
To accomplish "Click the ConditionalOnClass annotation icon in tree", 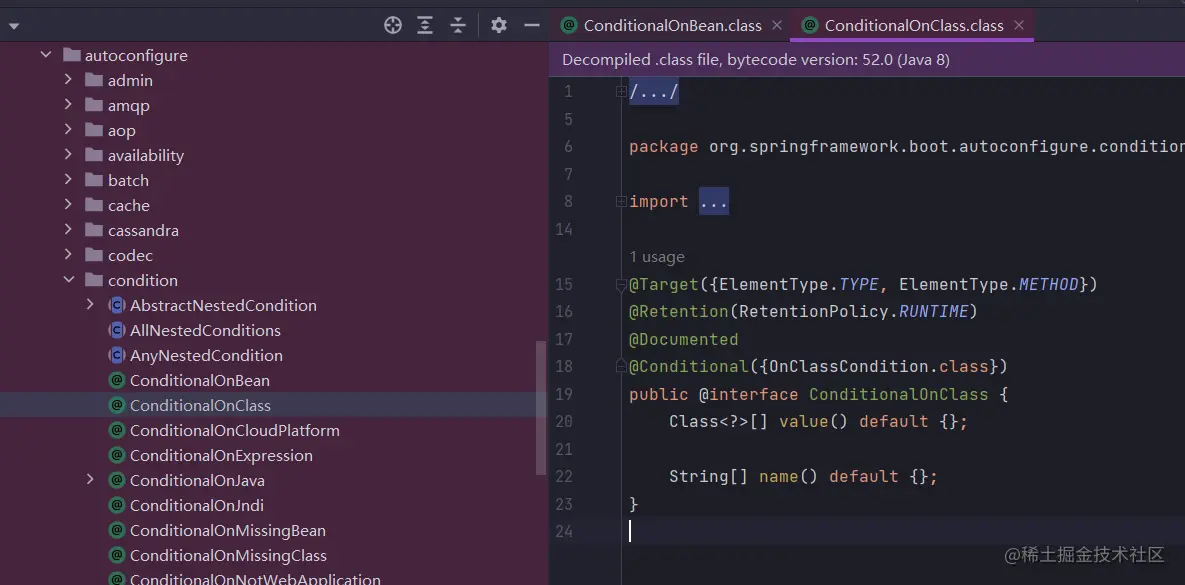I will [x=116, y=405].
